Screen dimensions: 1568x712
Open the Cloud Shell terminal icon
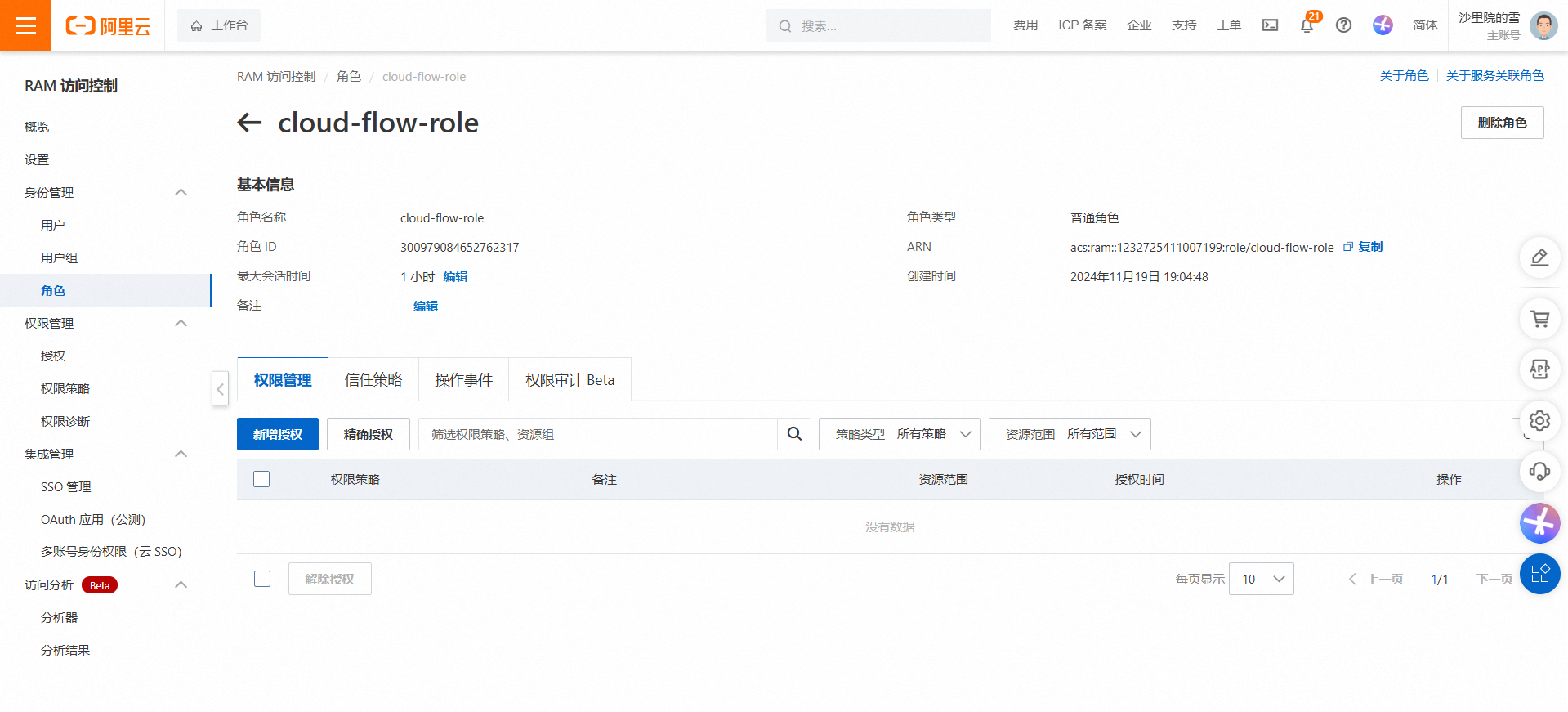pyautogui.click(x=1270, y=25)
